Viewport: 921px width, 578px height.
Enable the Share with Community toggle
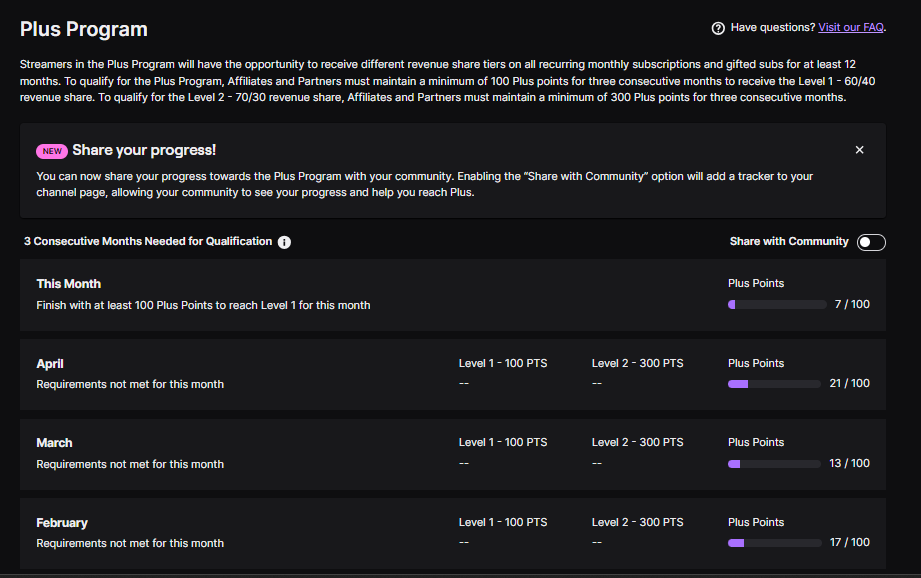pos(871,242)
